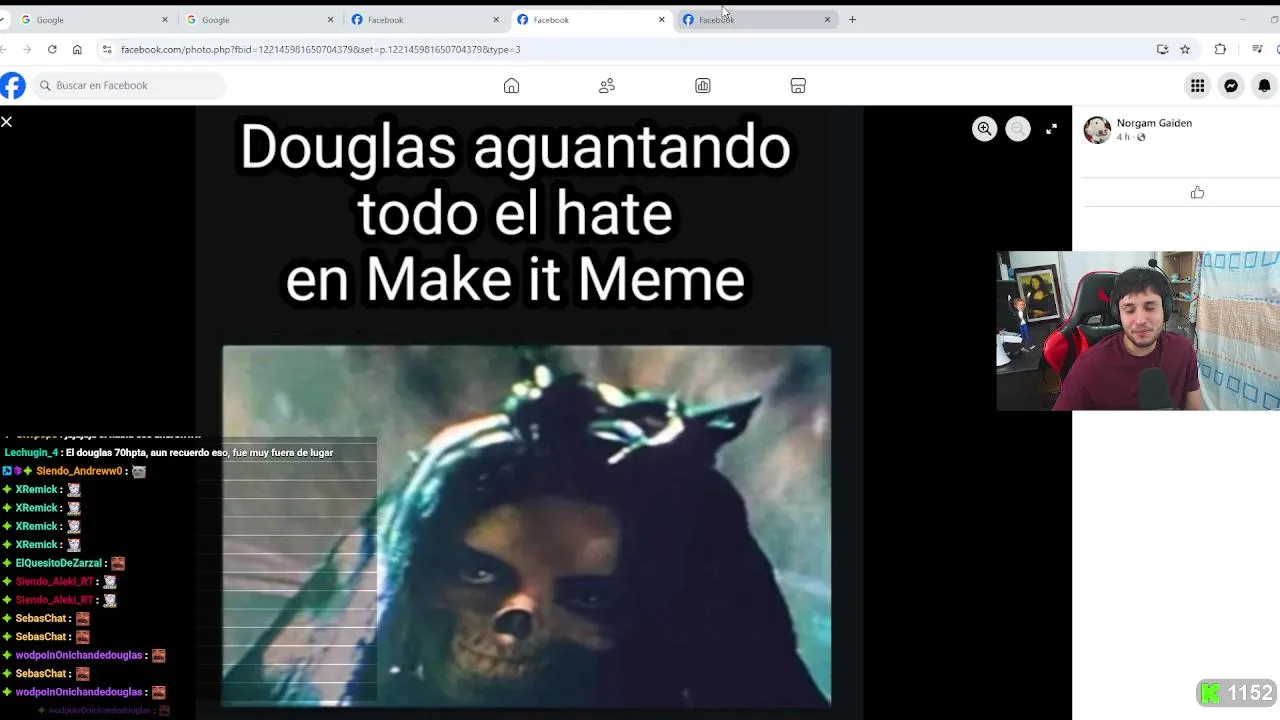Enter fullscreen photo view

(x=1051, y=128)
